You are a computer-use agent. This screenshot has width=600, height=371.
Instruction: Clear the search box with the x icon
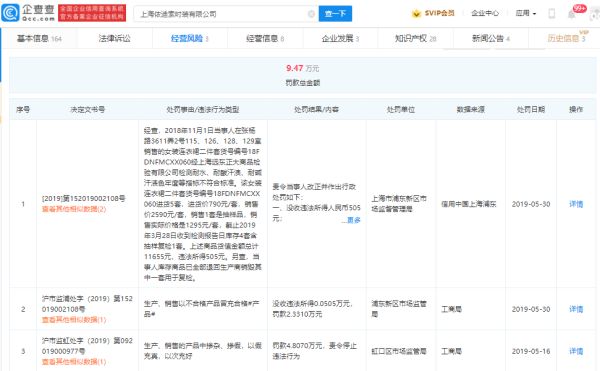pos(311,14)
